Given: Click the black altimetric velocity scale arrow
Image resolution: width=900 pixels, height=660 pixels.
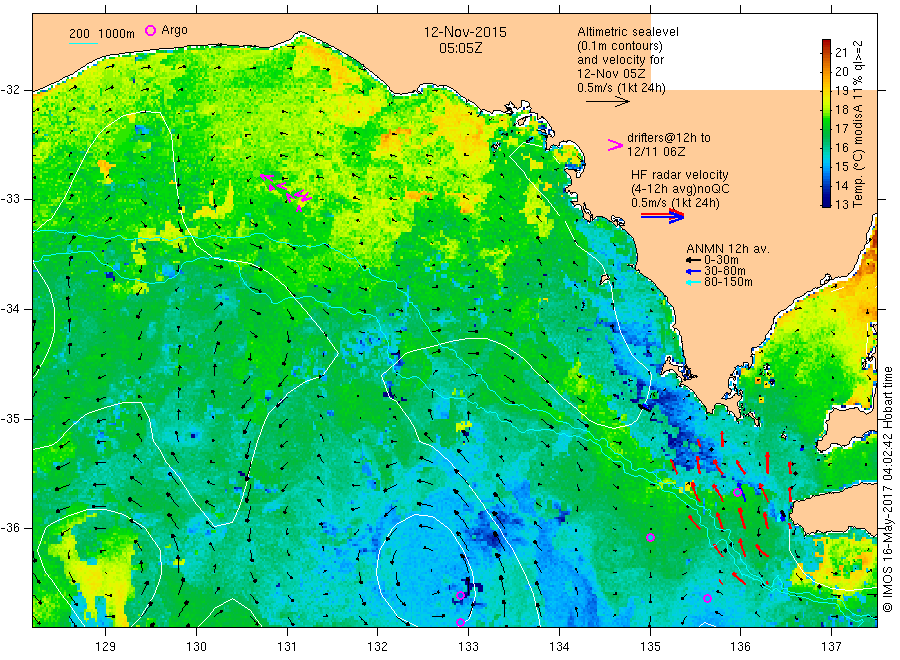Looking at the screenshot, I should [x=608, y=102].
